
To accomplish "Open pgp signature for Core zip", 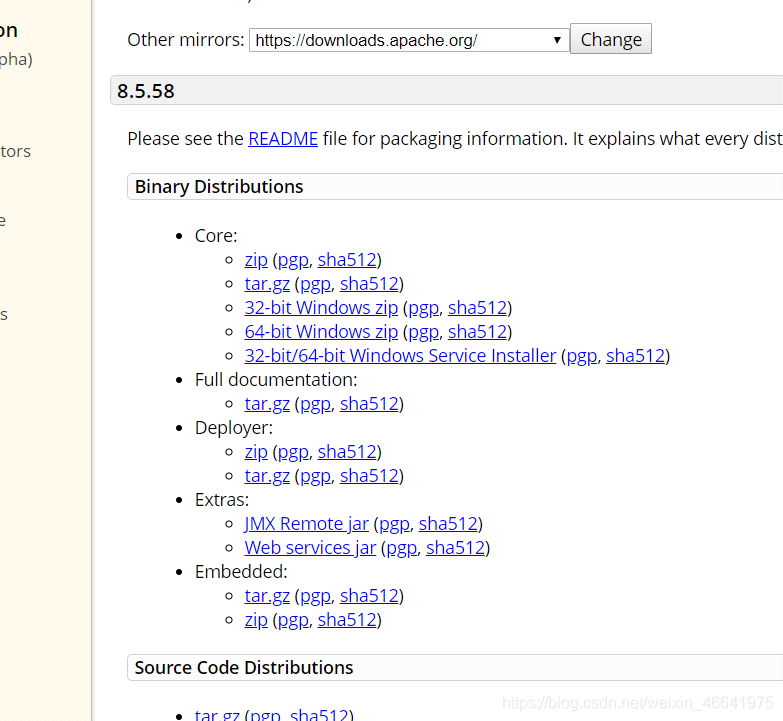I will pos(293,260).
